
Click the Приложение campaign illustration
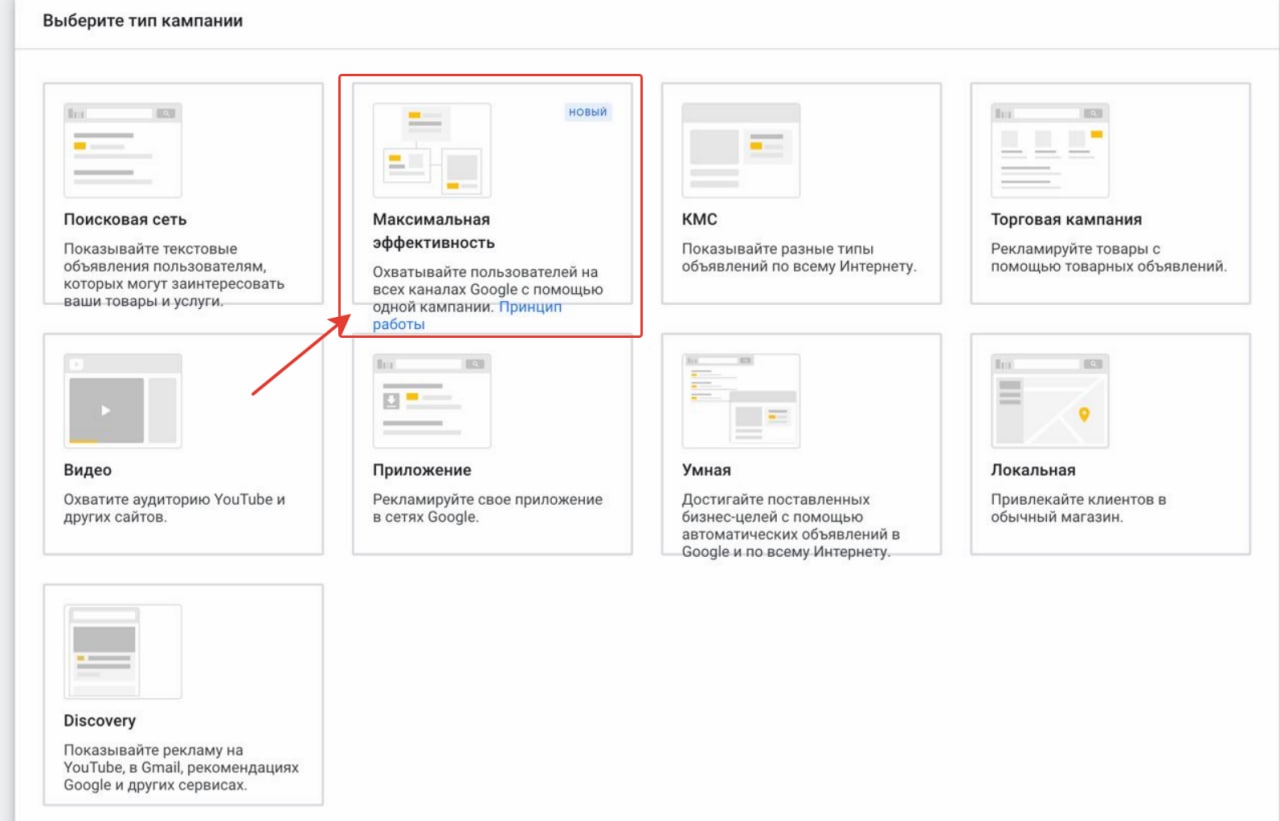point(432,400)
